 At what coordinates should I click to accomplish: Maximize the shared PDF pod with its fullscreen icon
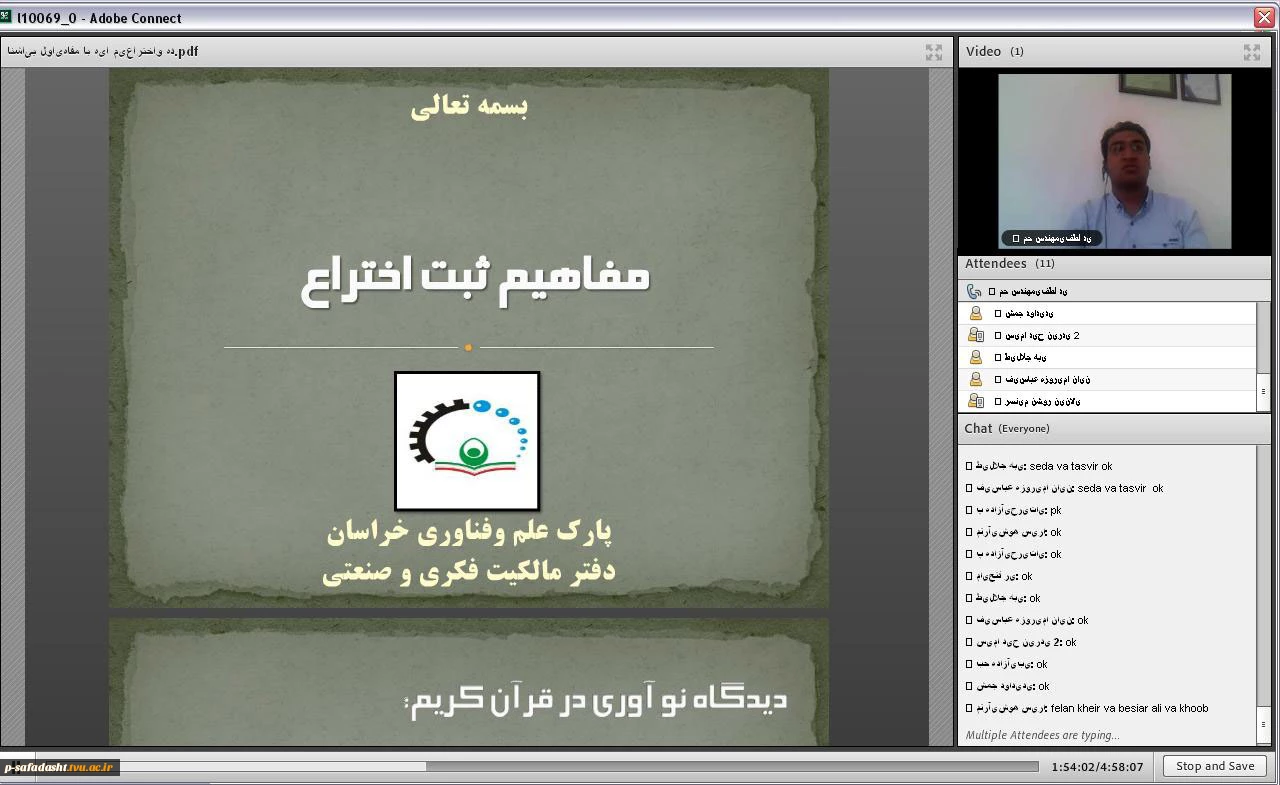(x=934, y=52)
